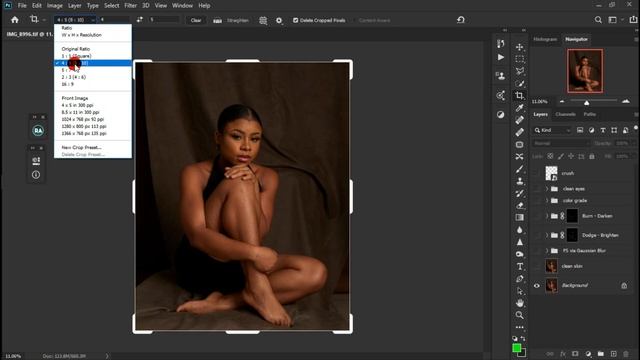Open the Filter menu
The image size is (640, 360).
pos(130,6)
